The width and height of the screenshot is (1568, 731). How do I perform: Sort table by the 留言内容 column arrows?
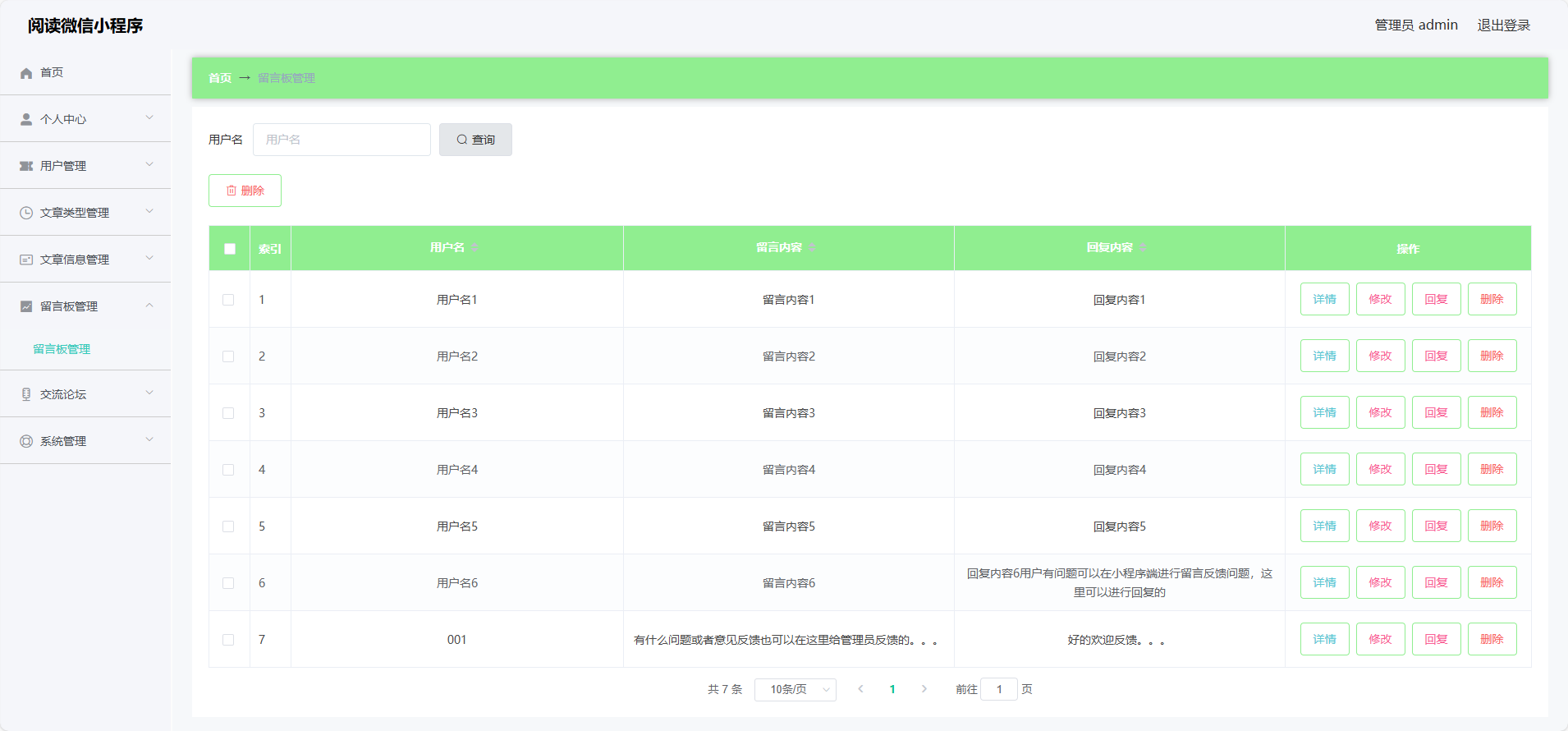click(x=812, y=248)
